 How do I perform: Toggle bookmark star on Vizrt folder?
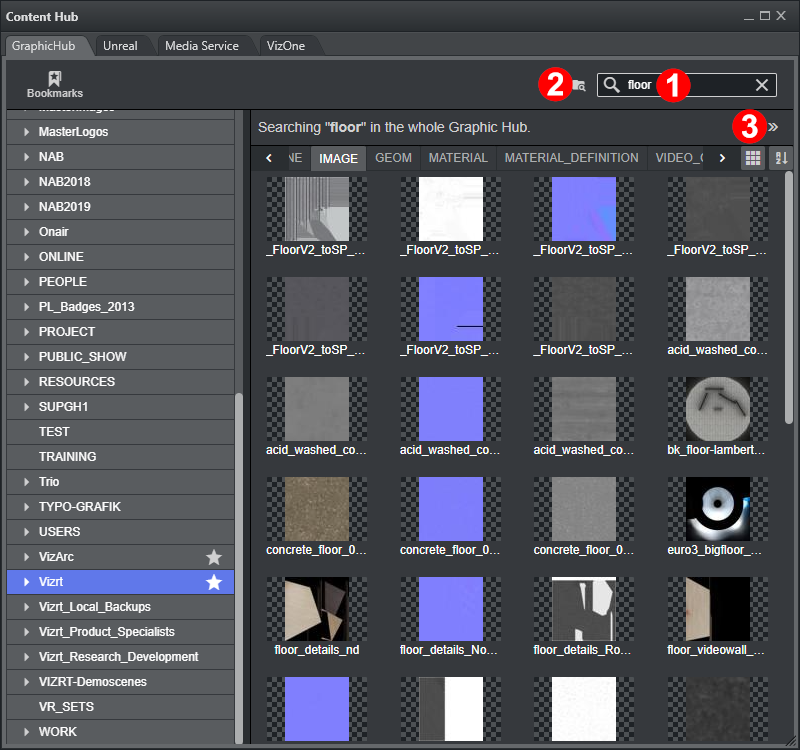[214, 582]
